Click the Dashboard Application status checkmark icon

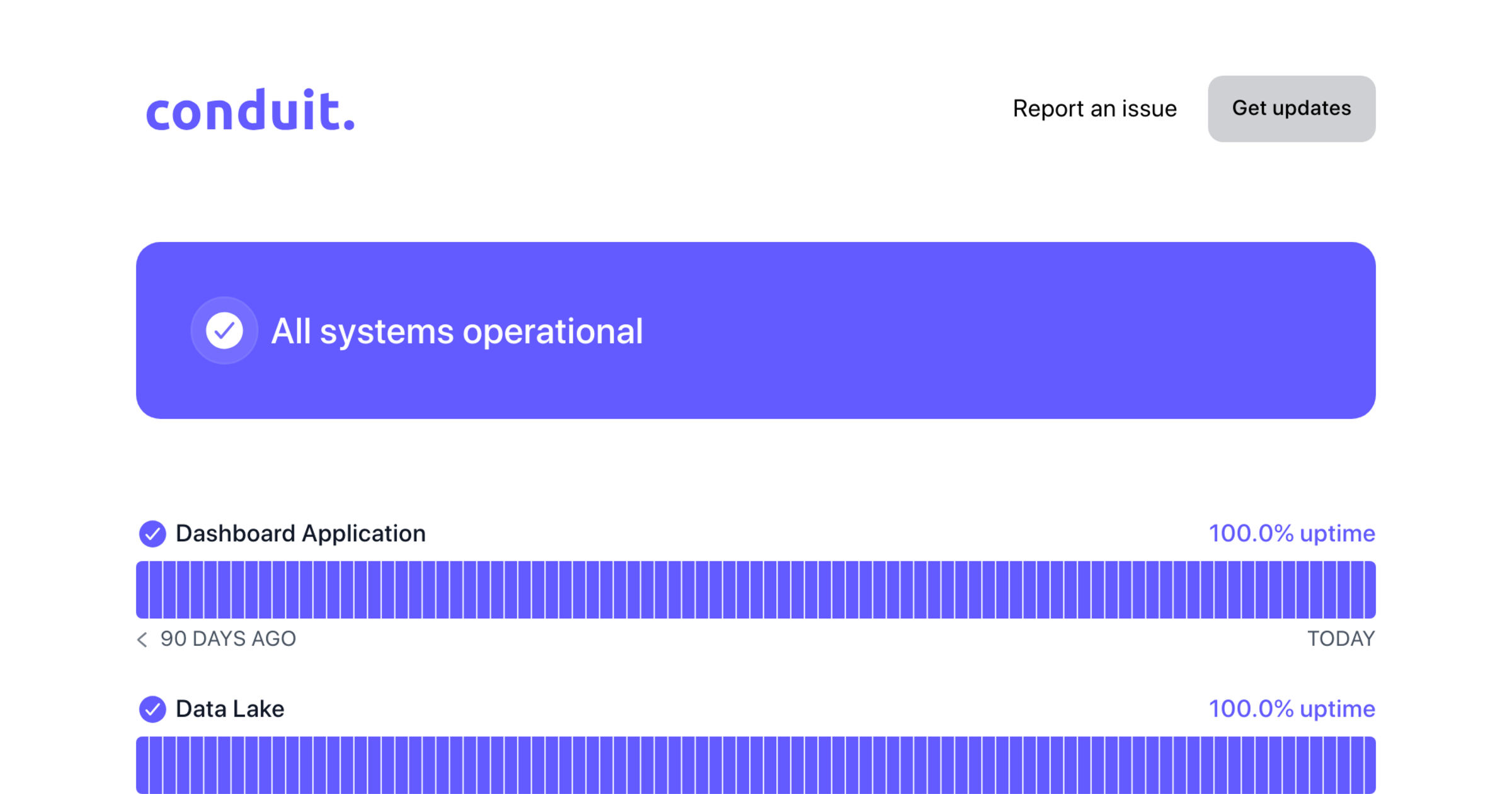[152, 534]
